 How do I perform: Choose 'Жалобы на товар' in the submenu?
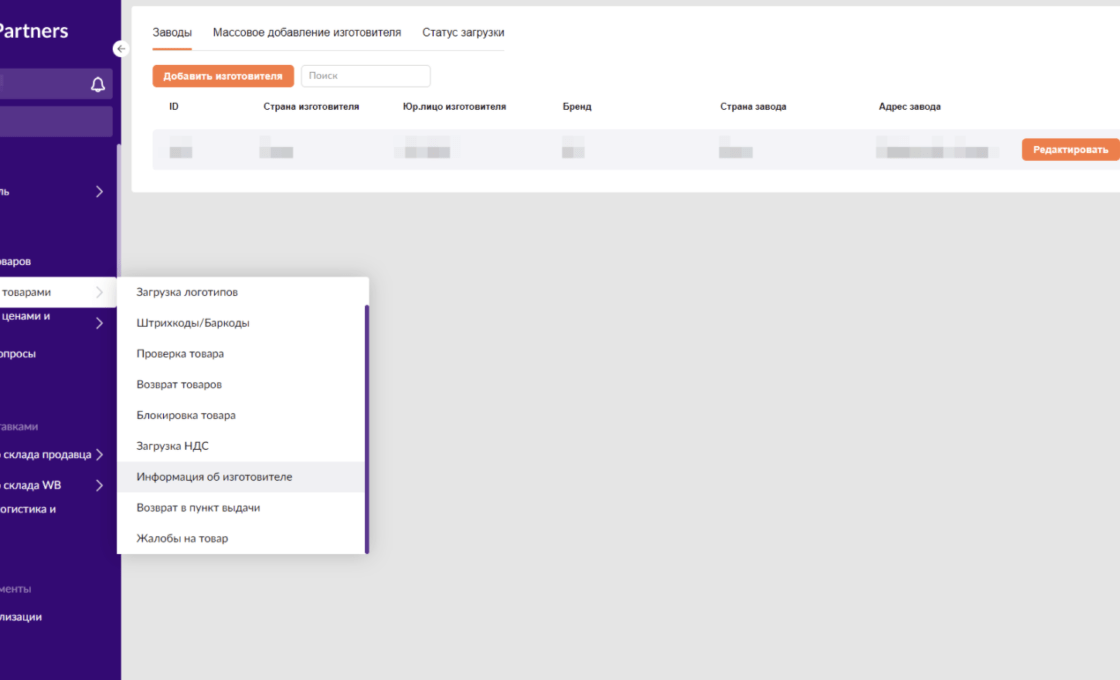tap(182, 538)
